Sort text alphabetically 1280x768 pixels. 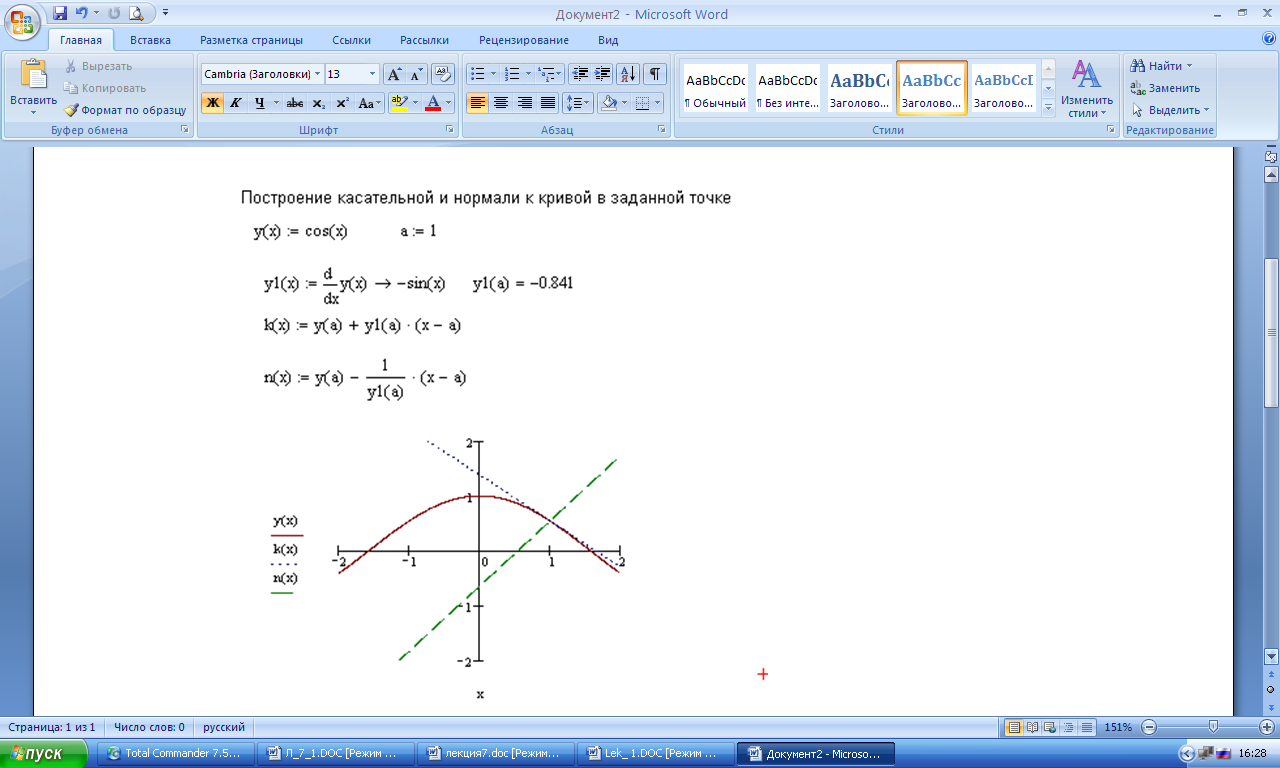(x=628, y=74)
